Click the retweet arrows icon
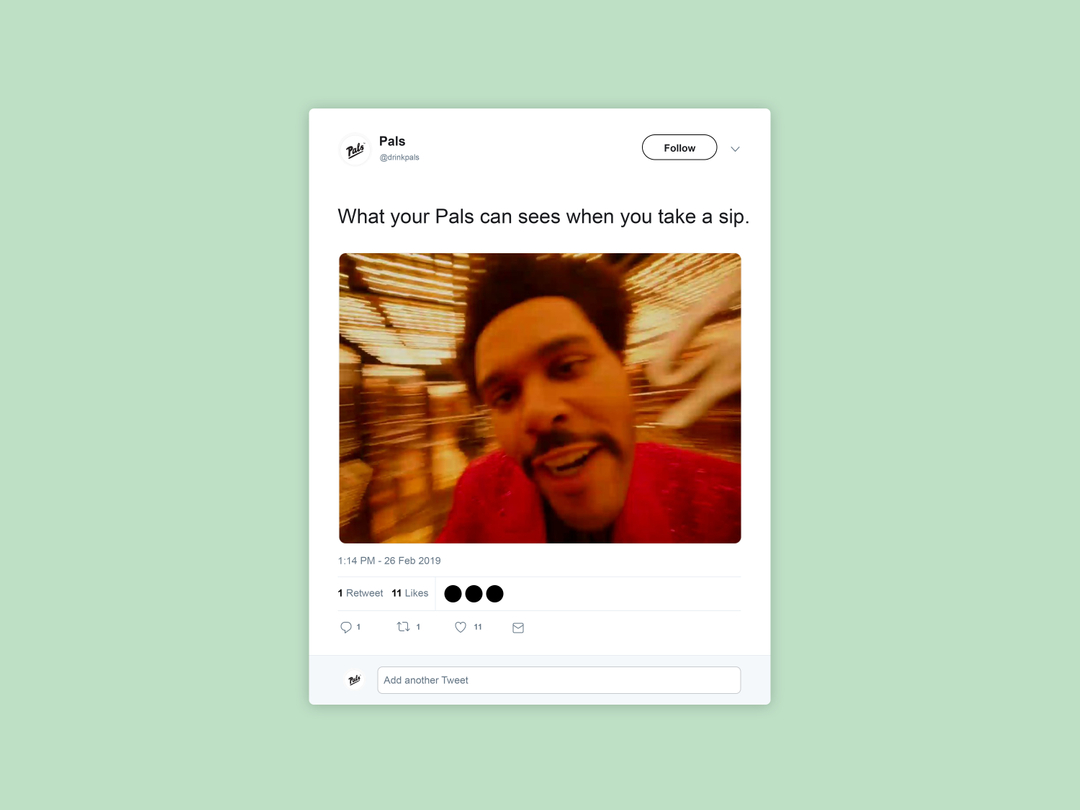This screenshot has height=810, width=1080. pos(404,626)
